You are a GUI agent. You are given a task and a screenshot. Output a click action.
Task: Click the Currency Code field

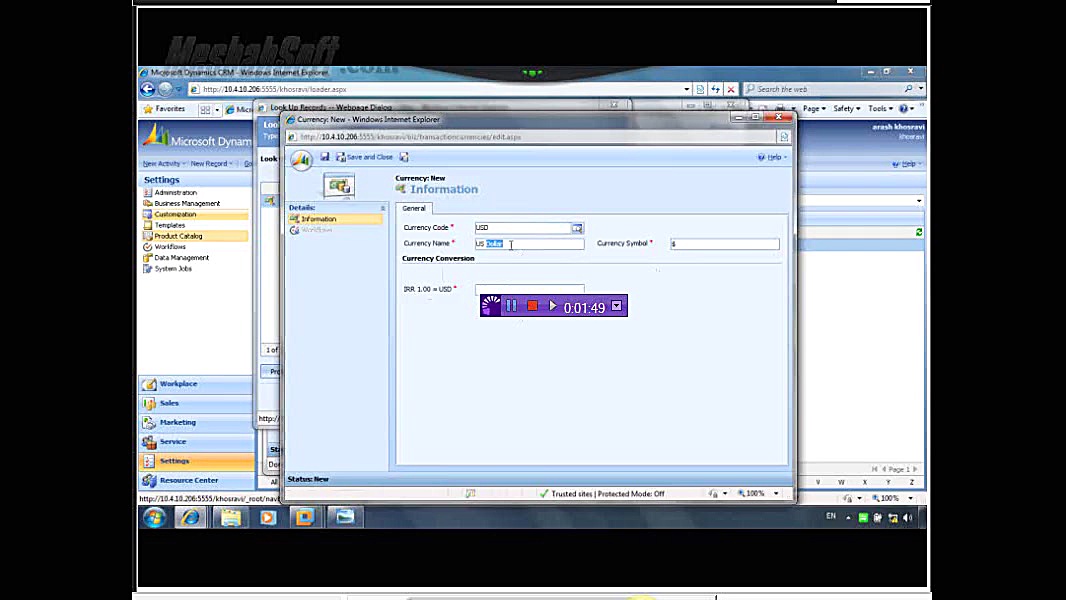[523, 228]
